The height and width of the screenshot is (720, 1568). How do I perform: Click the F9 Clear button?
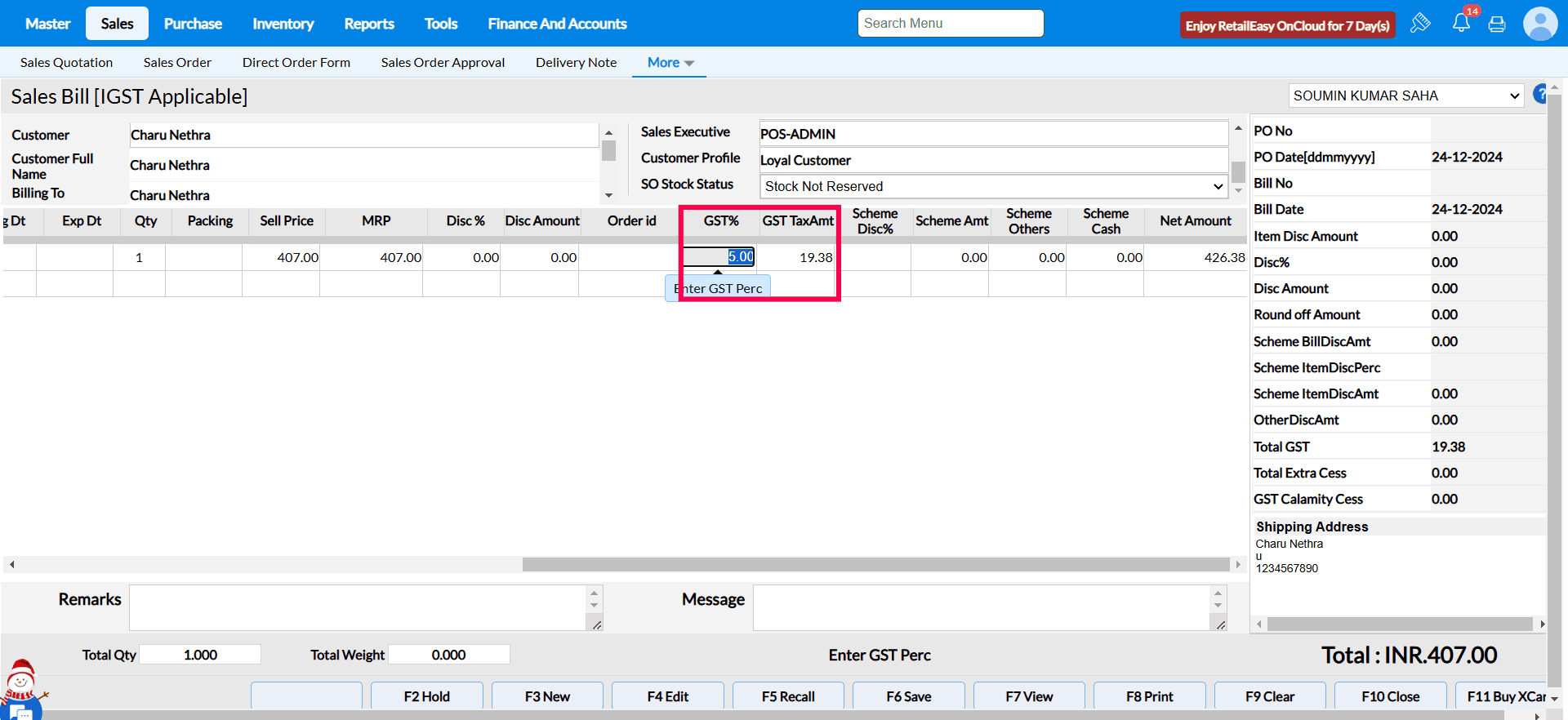pos(1270,696)
